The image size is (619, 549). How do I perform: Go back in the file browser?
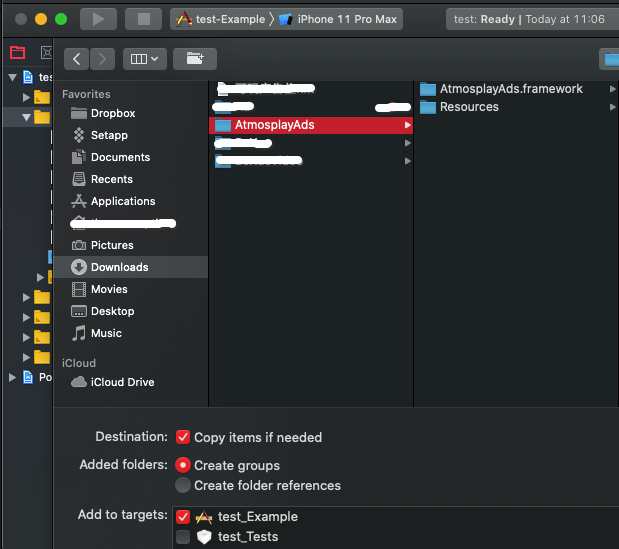tap(77, 59)
